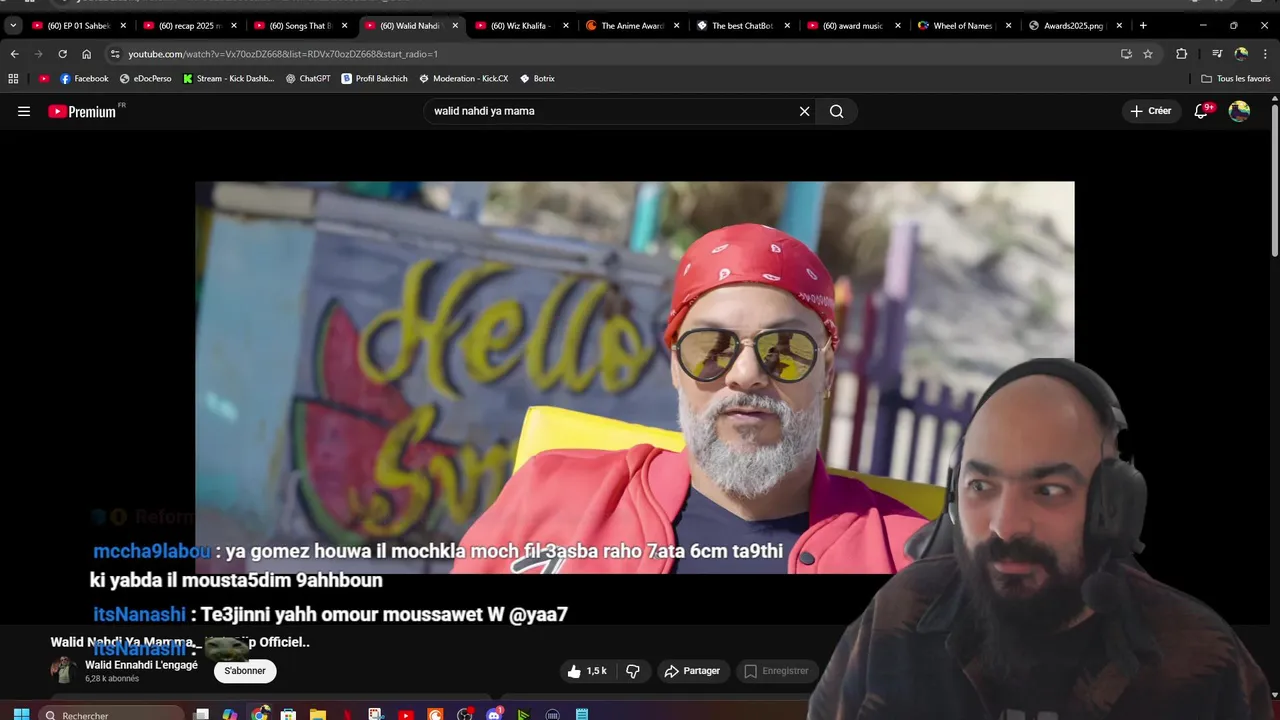Open Chrome three-dot menu
Image resolution: width=1280 pixels, height=720 pixels.
point(1265,54)
